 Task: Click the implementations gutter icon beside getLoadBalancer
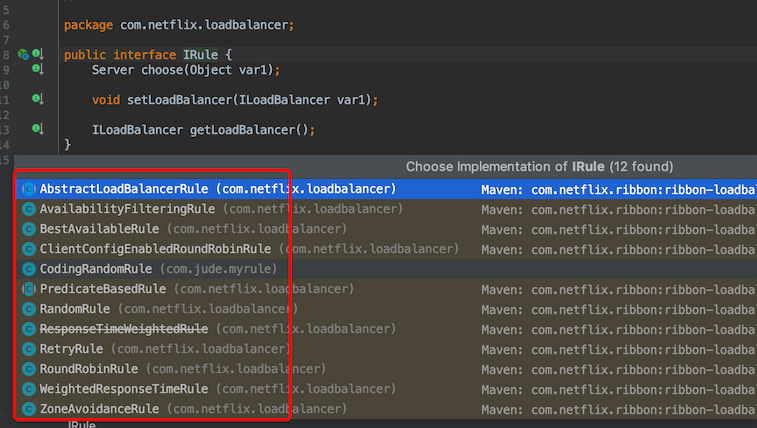point(38,129)
